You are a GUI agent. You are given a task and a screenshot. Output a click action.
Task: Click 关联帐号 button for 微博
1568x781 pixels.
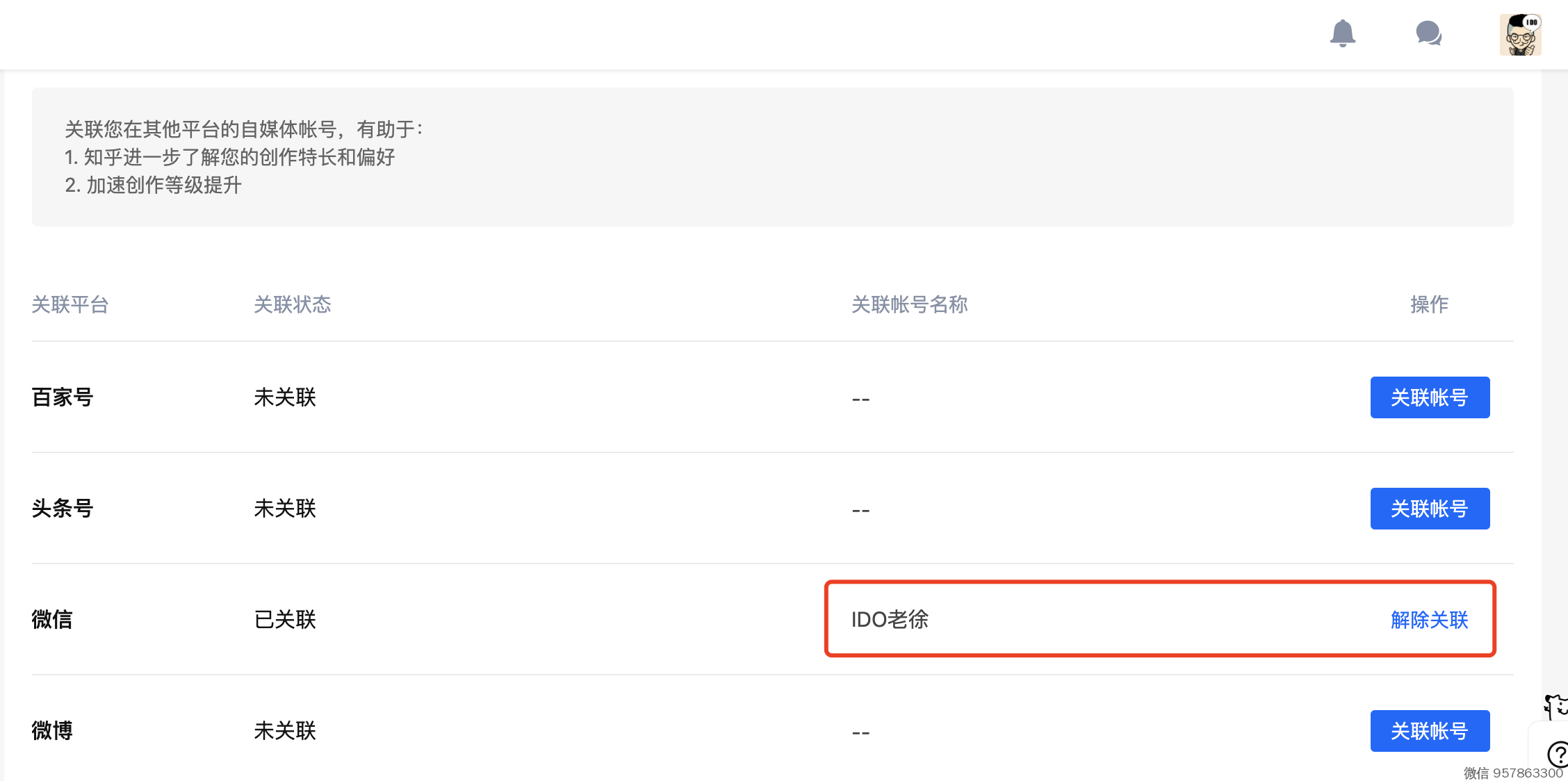point(1430,731)
